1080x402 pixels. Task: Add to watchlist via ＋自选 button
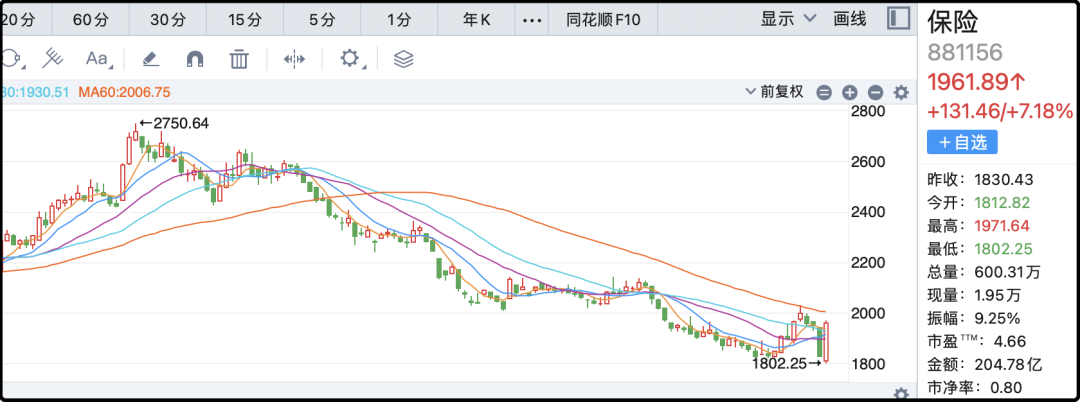(x=962, y=142)
